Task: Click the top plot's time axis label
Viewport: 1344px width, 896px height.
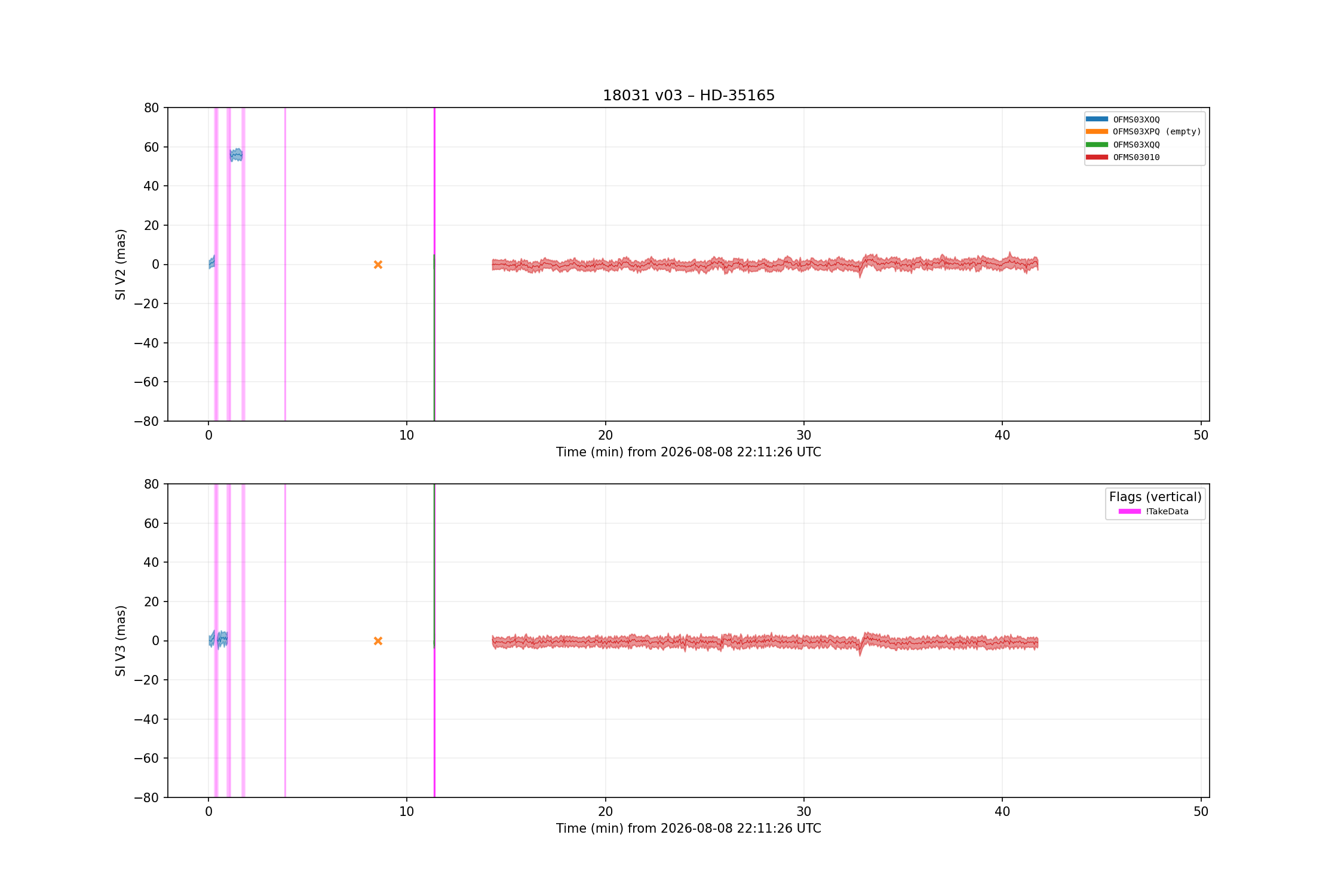Action: [x=689, y=452]
